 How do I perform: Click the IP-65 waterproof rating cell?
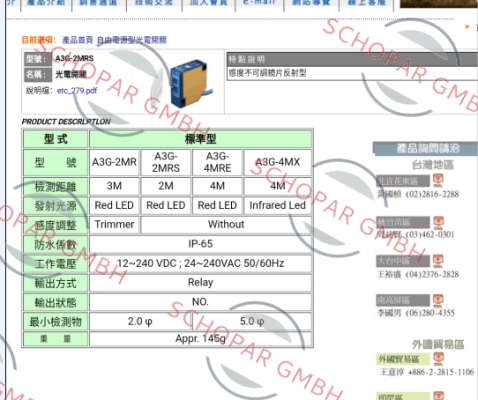(200, 244)
